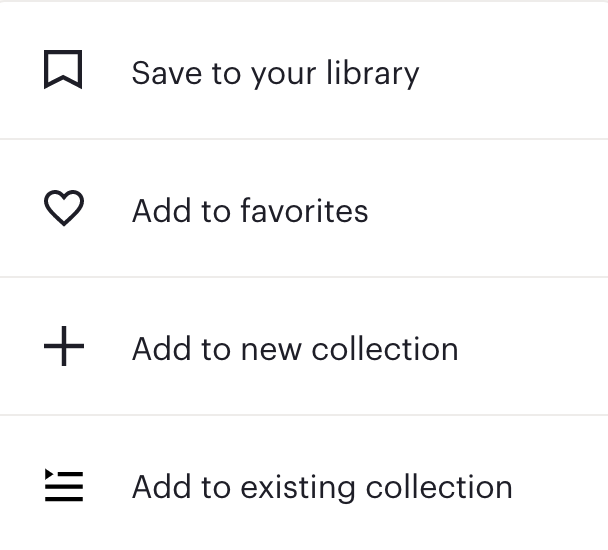Tap the plus sign for new collection
608x550 pixels.
point(64,346)
